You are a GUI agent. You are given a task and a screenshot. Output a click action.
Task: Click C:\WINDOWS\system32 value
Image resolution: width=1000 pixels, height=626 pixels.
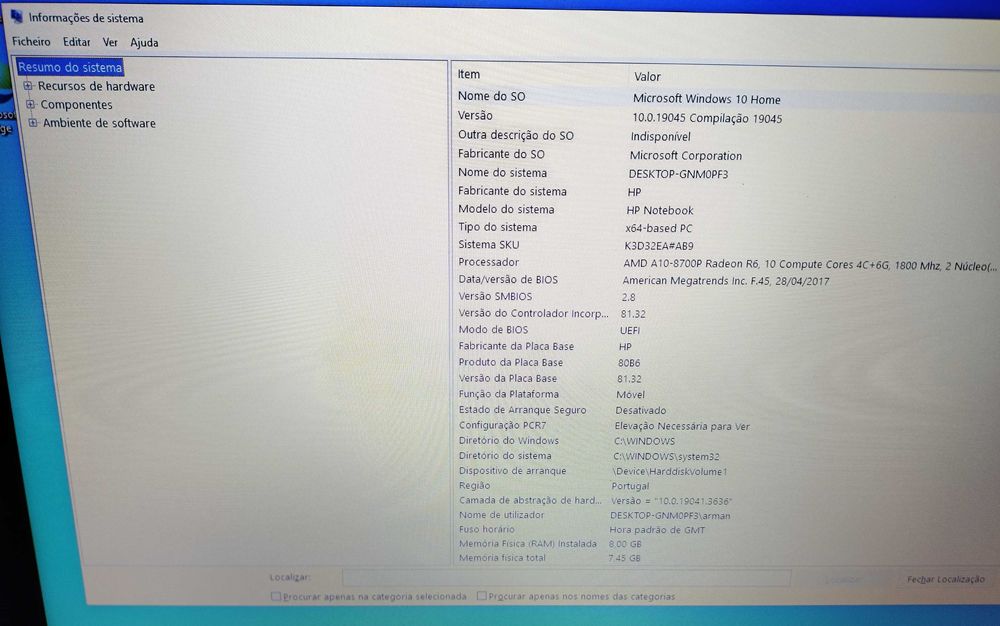pyautogui.click(x=666, y=456)
